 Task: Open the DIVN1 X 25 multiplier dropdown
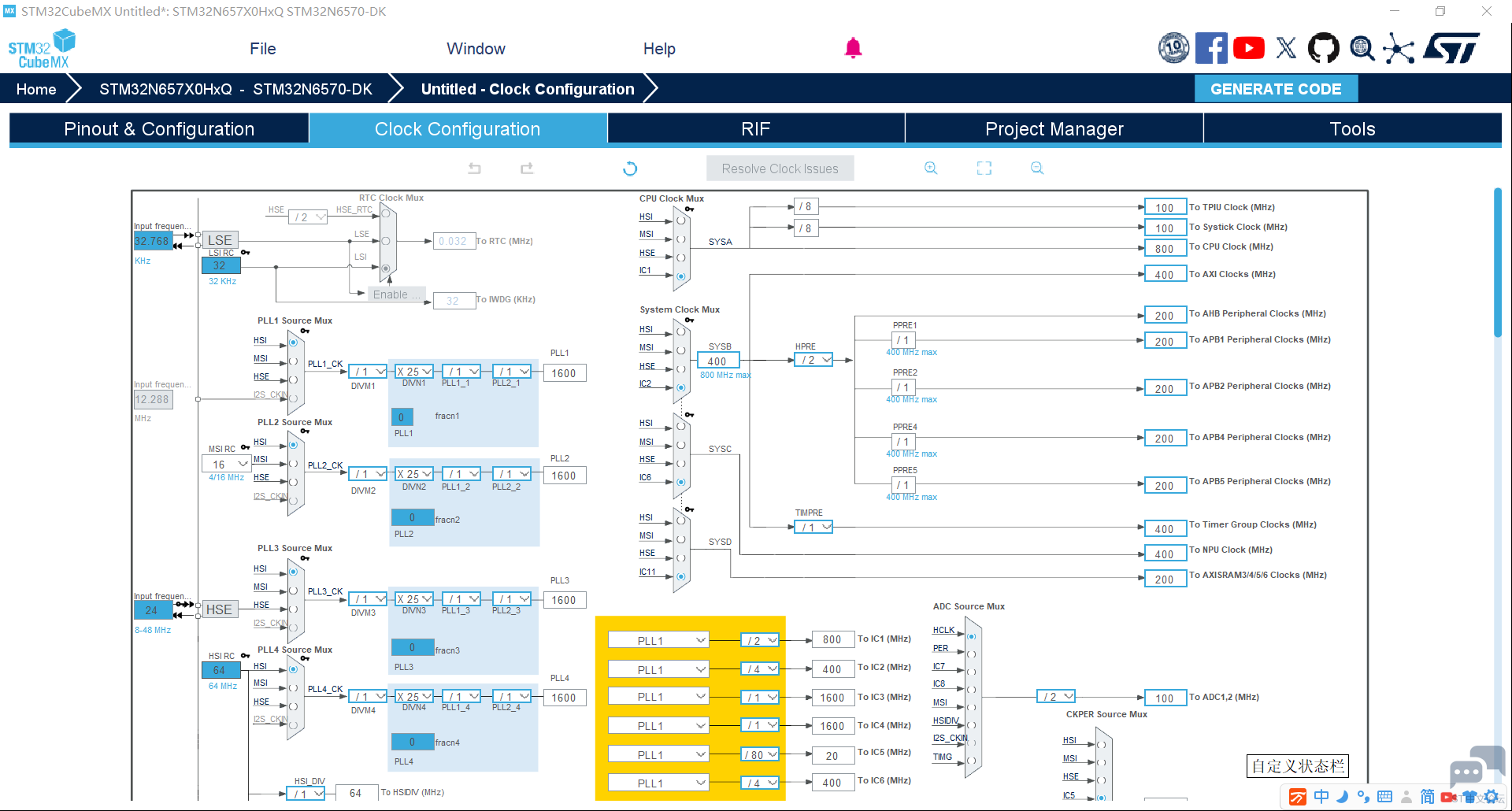pyautogui.click(x=414, y=372)
